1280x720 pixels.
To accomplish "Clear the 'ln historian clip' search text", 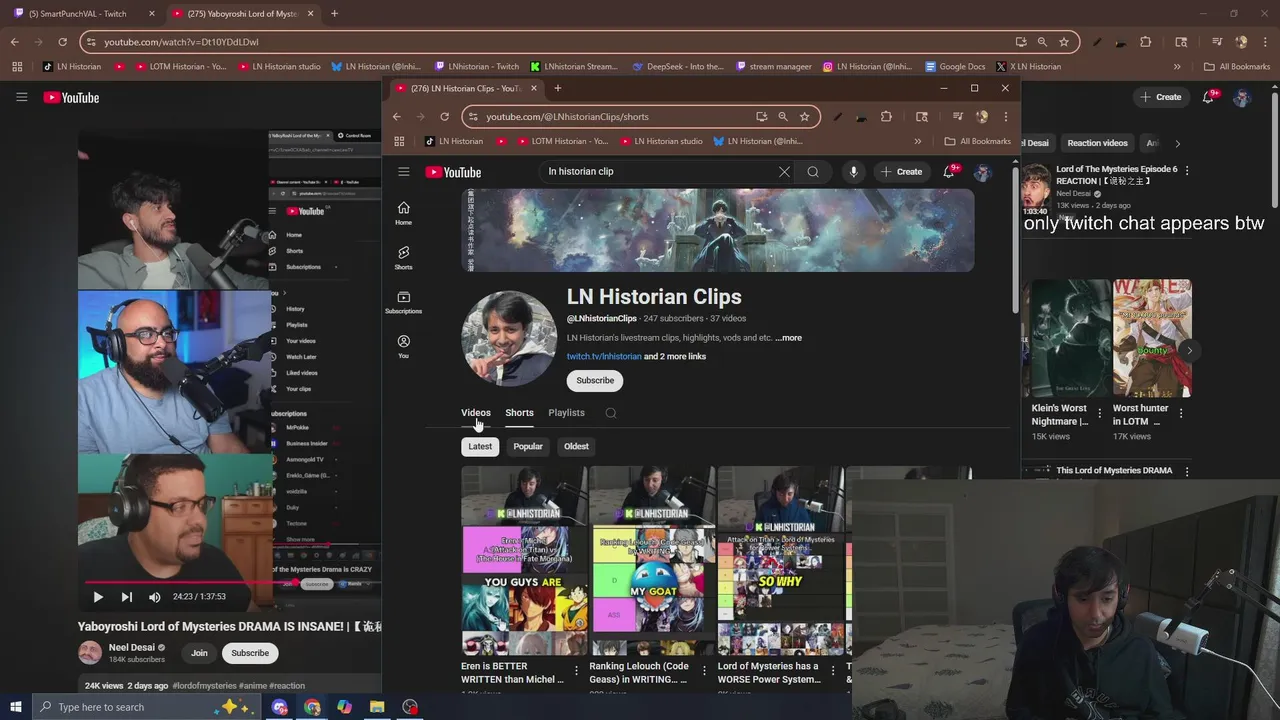I will pos(784,172).
